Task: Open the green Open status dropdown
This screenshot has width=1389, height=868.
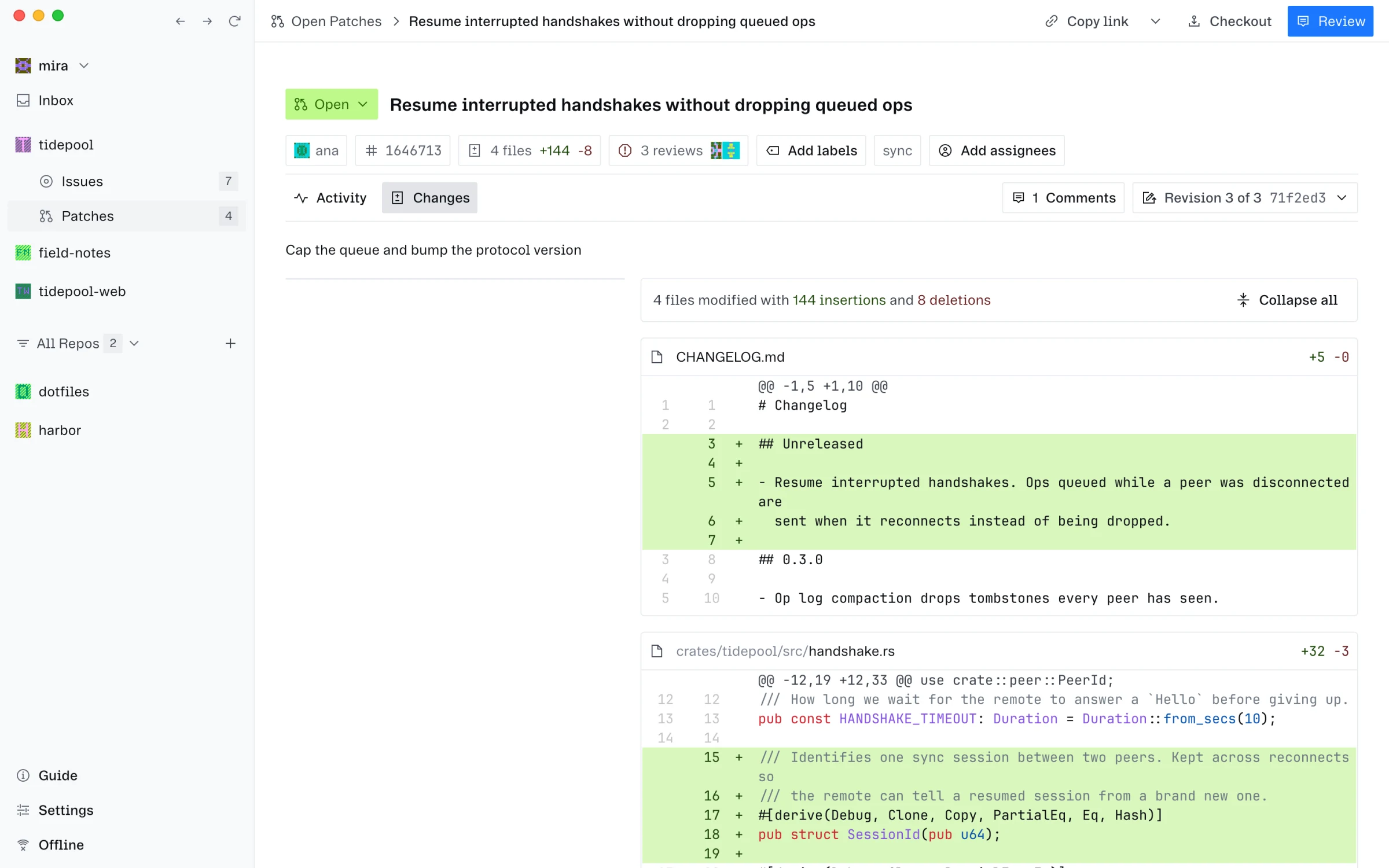Action: 332,104
